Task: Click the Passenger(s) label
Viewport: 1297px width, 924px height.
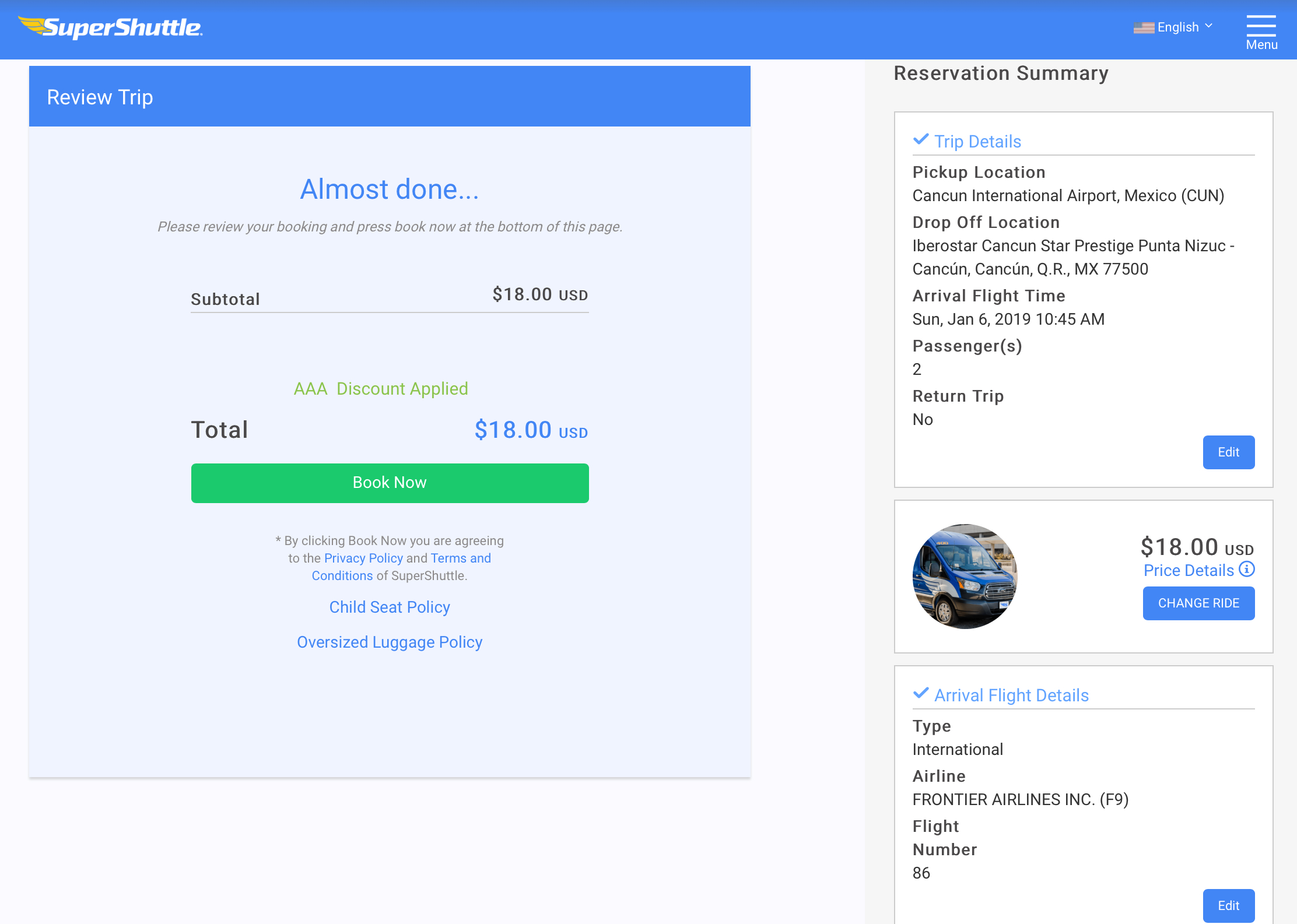Action: point(967,346)
